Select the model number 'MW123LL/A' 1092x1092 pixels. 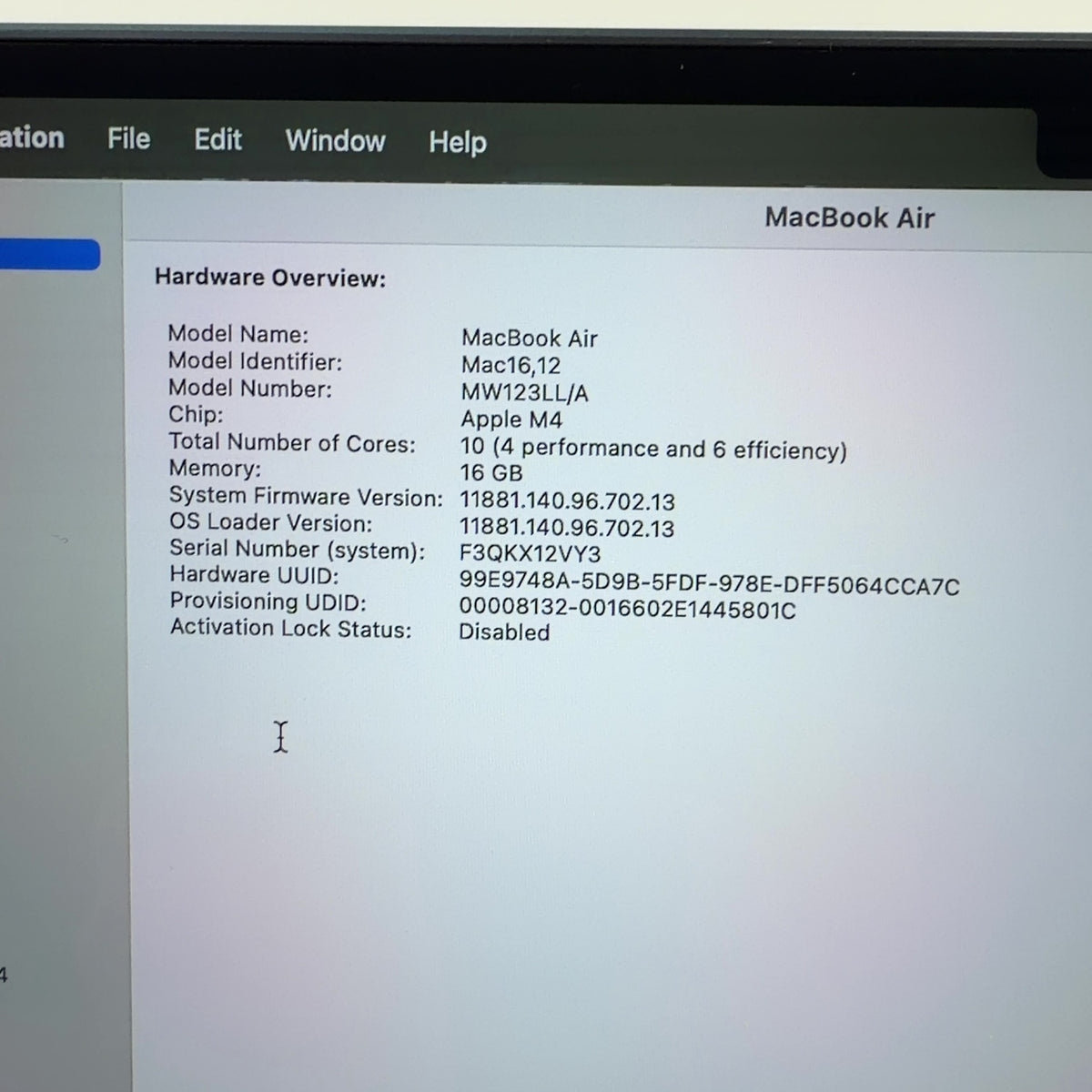coord(524,393)
